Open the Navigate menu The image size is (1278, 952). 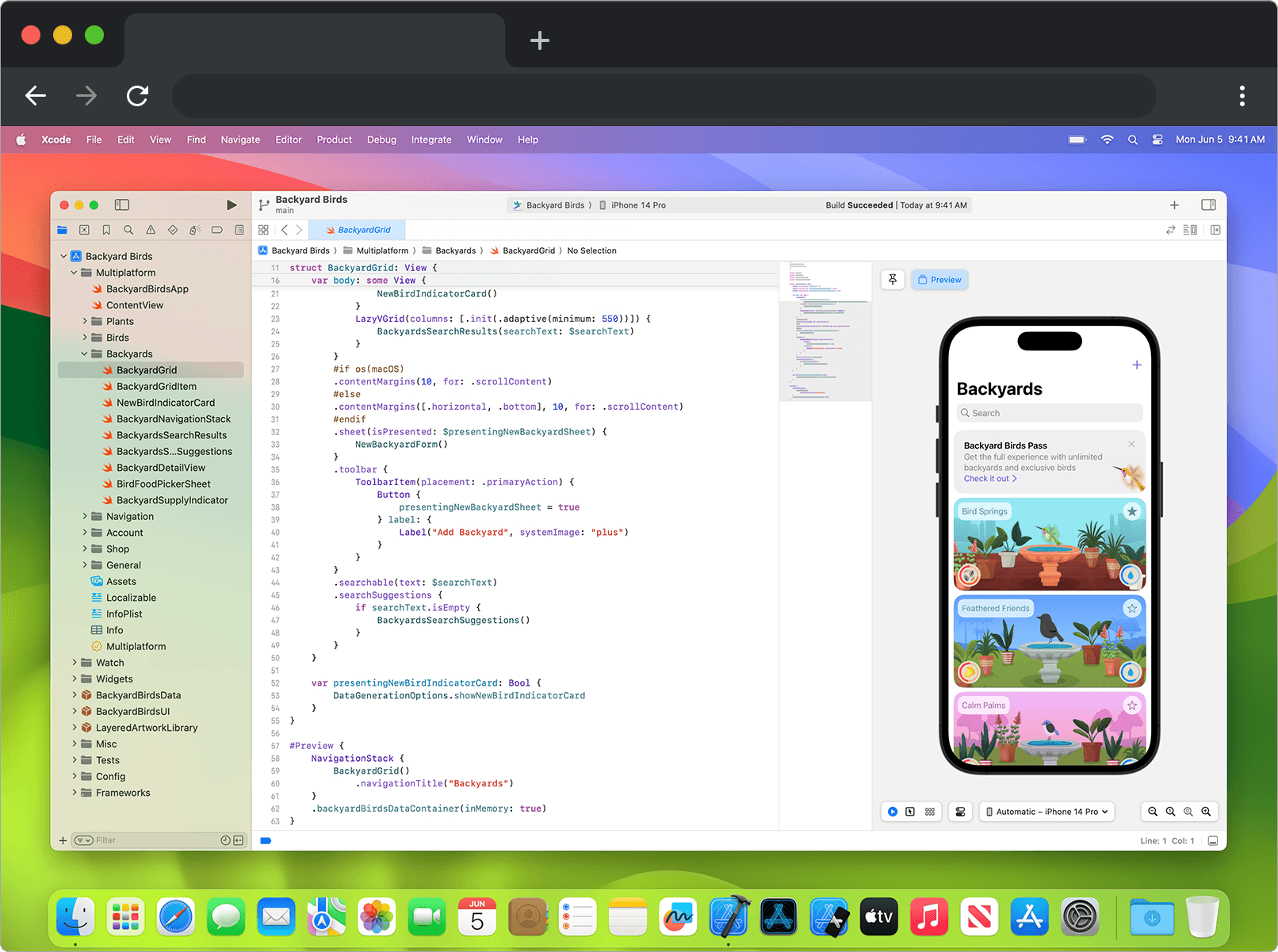pos(240,140)
